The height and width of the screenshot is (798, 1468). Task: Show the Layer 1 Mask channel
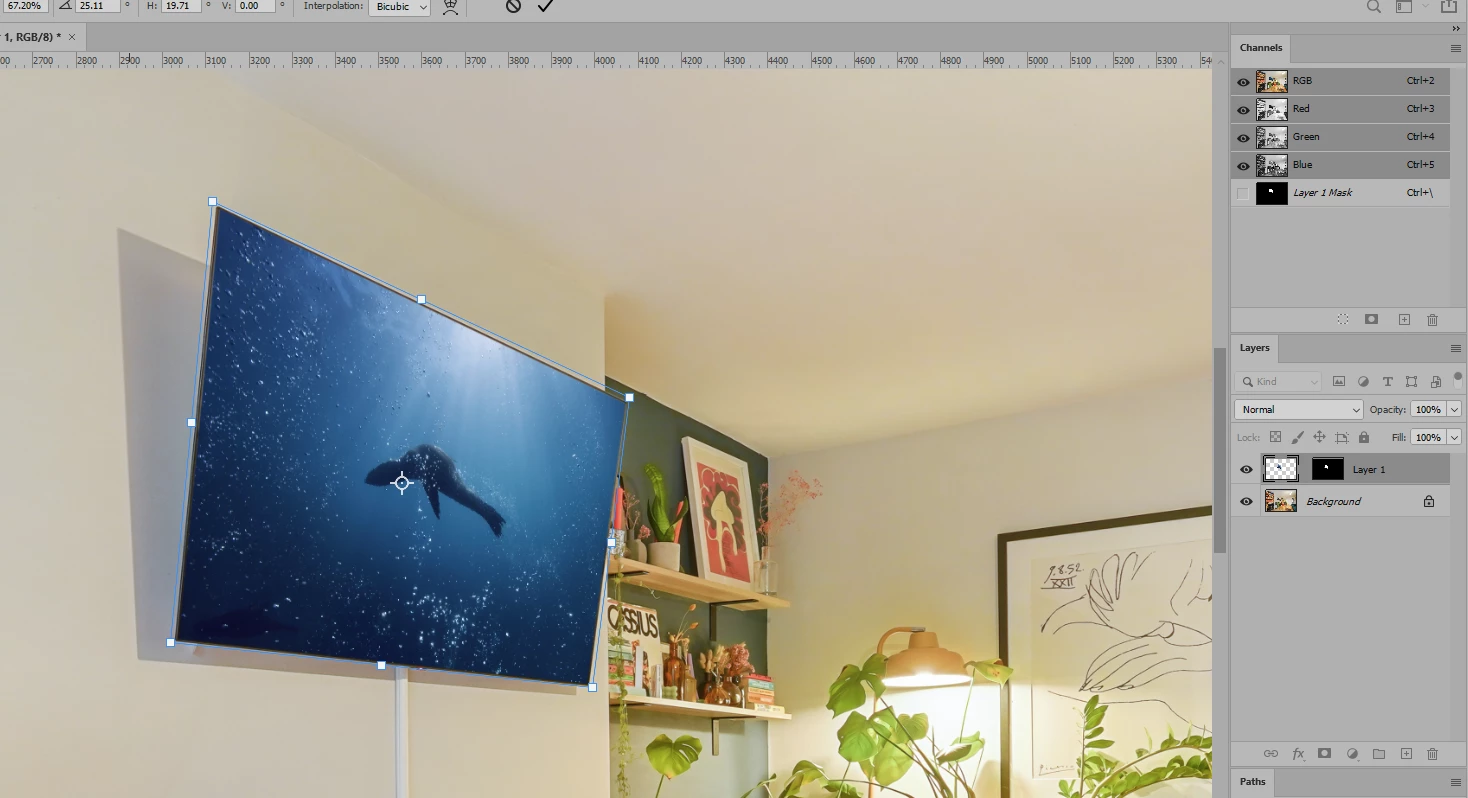coord(1243,193)
